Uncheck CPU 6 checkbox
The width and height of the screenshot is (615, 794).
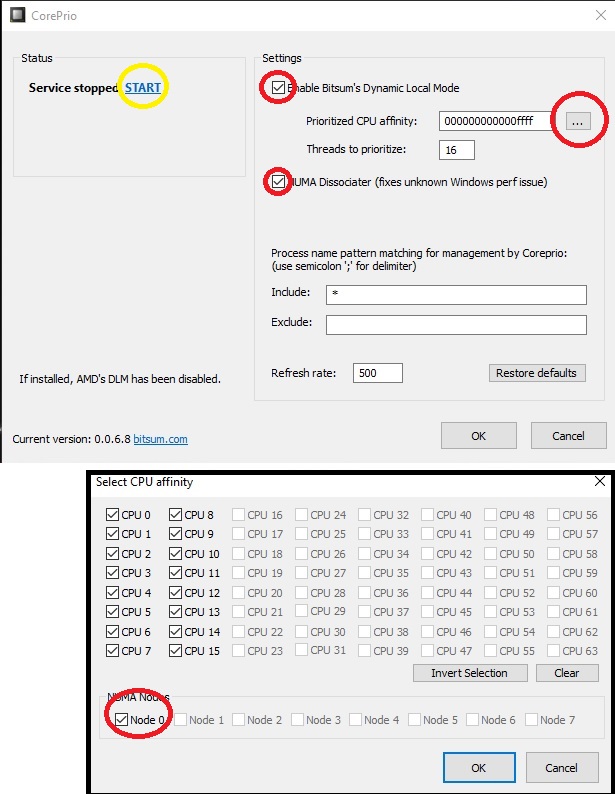pos(112,631)
